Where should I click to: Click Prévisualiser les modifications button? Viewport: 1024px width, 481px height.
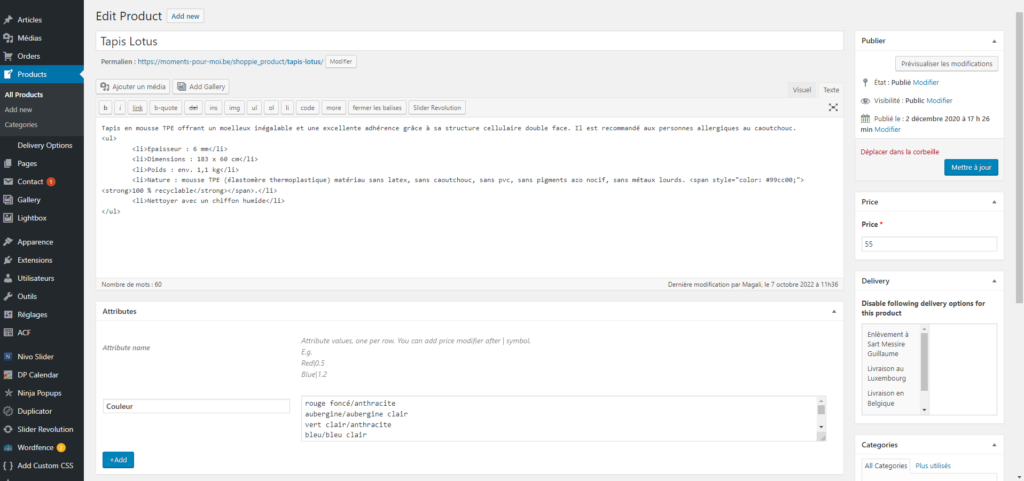pyautogui.click(x=946, y=64)
